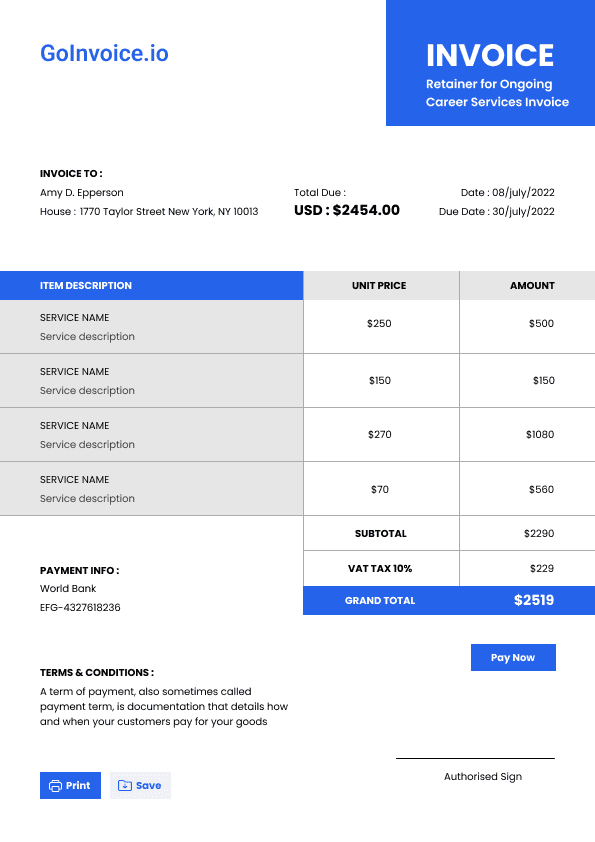
Task: Click the VAT TAX 10% row label
Action: (x=380, y=568)
